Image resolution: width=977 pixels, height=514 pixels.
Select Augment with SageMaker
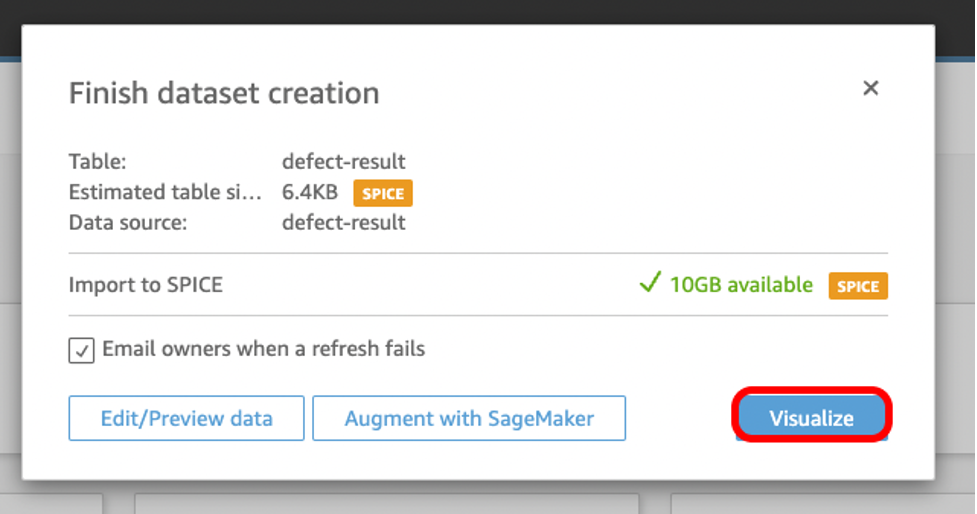coord(469,418)
